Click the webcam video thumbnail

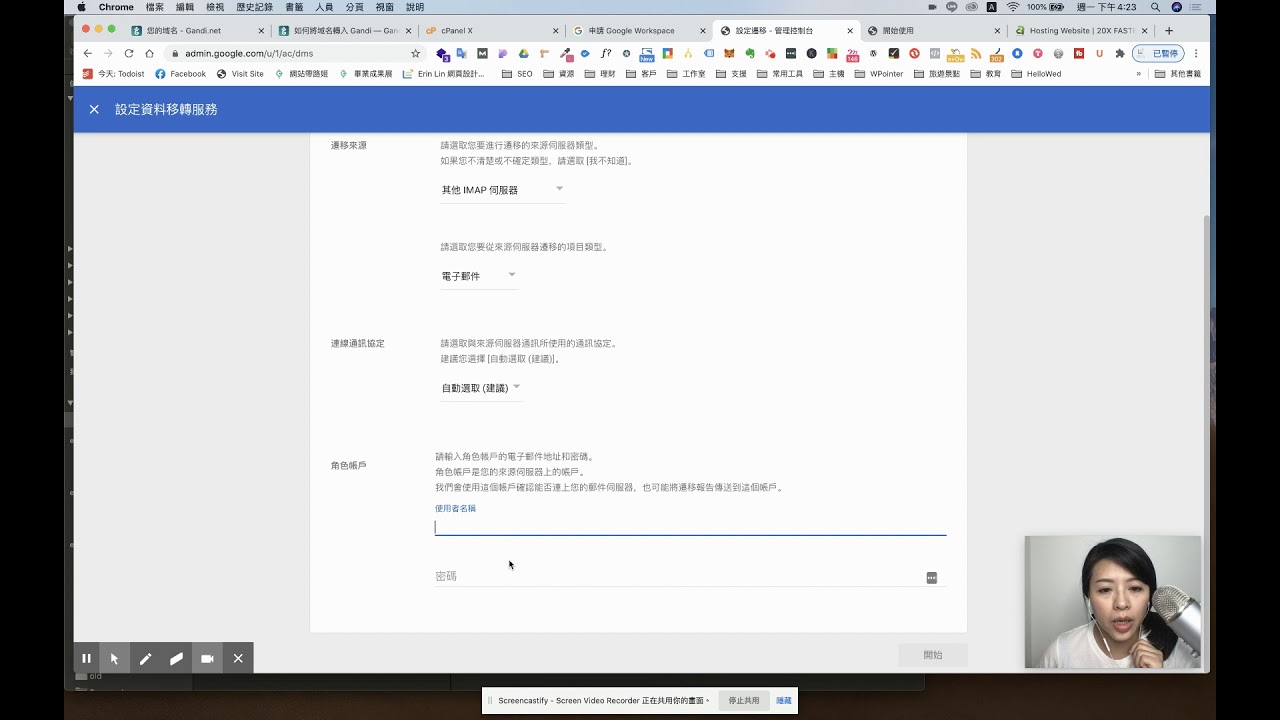pyautogui.click(x=1112, y=602)
